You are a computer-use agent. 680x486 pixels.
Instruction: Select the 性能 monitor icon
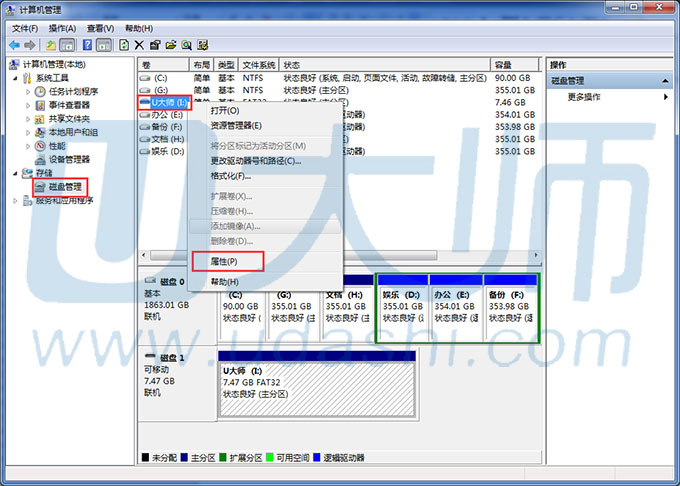[40, 146]
